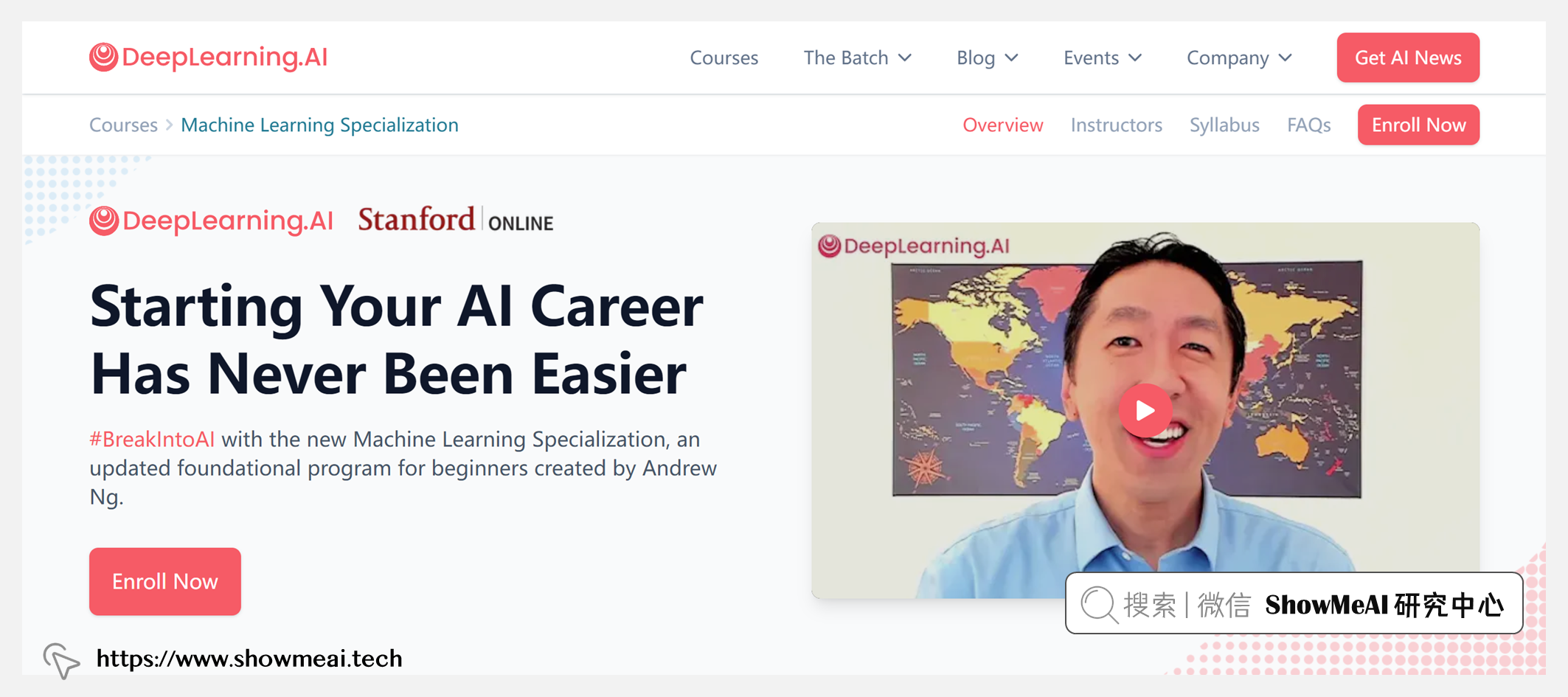Click the DeepLearning.AI watermark inside the video
The height and width of the screenshot is (697, 1568).
pos(914,246)
